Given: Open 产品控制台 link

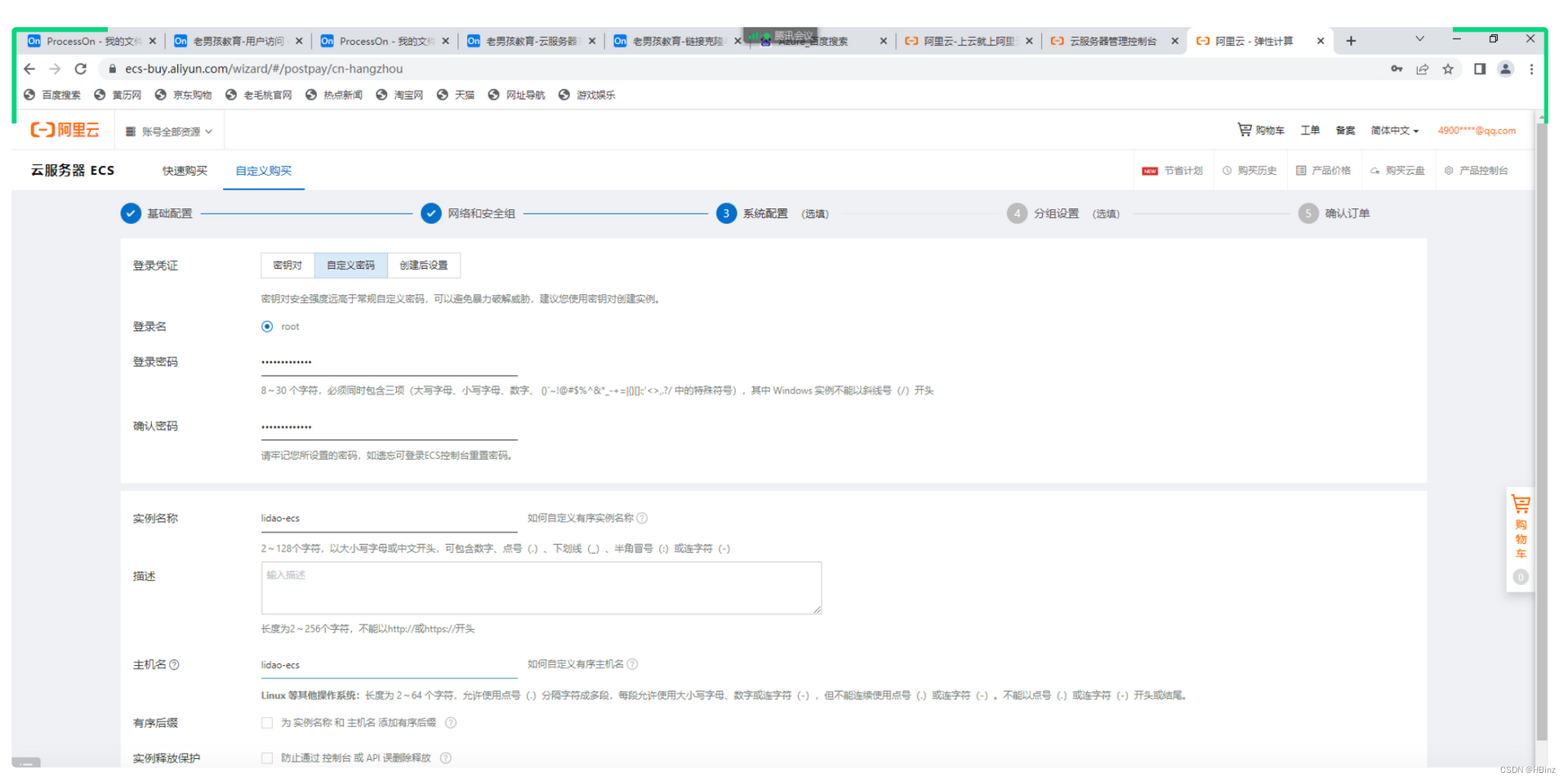Looking at the screenshot, I should click(1477, 171).
